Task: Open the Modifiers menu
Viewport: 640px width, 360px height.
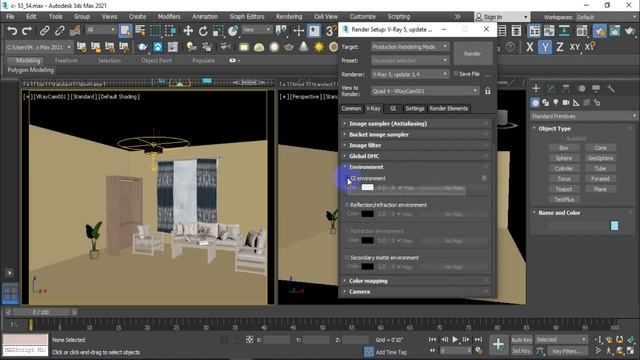Action: pos(169,17)
